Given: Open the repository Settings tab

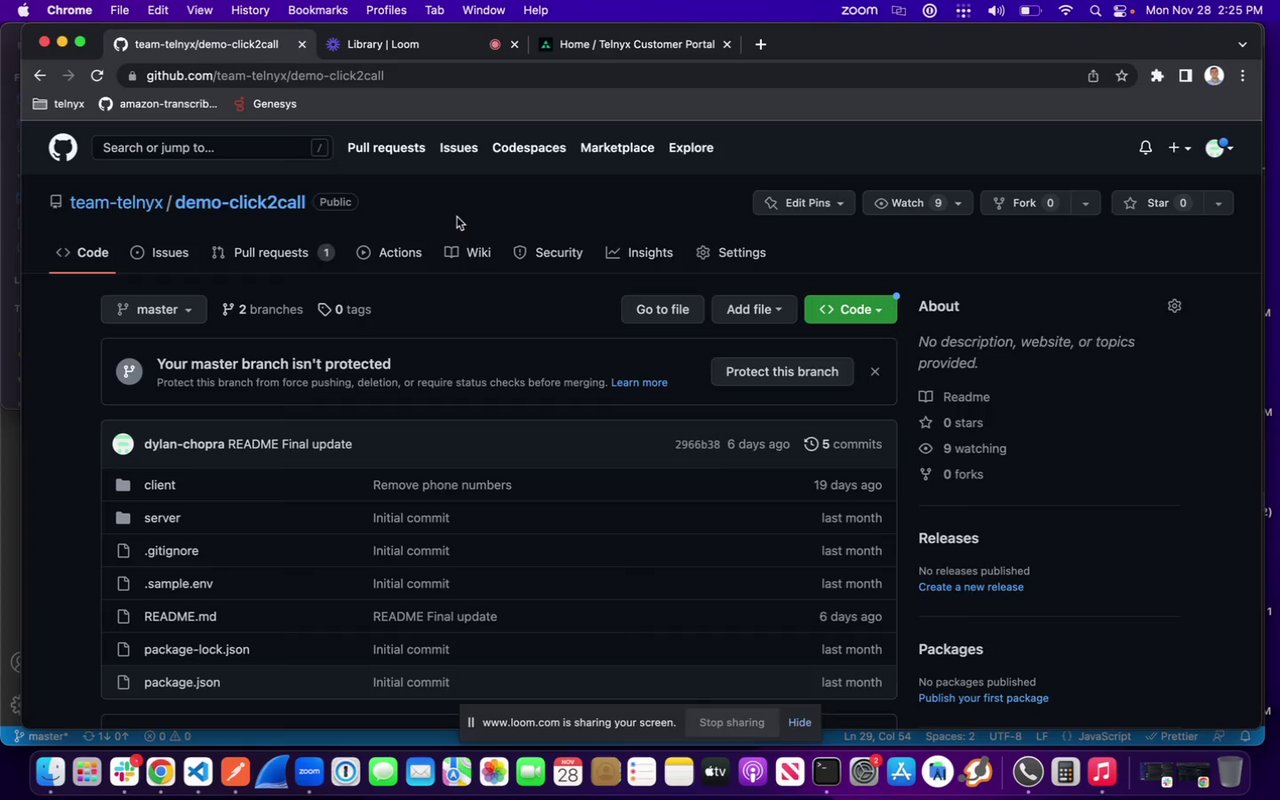Looking at the screenshot, I should [x=731, y=253].
